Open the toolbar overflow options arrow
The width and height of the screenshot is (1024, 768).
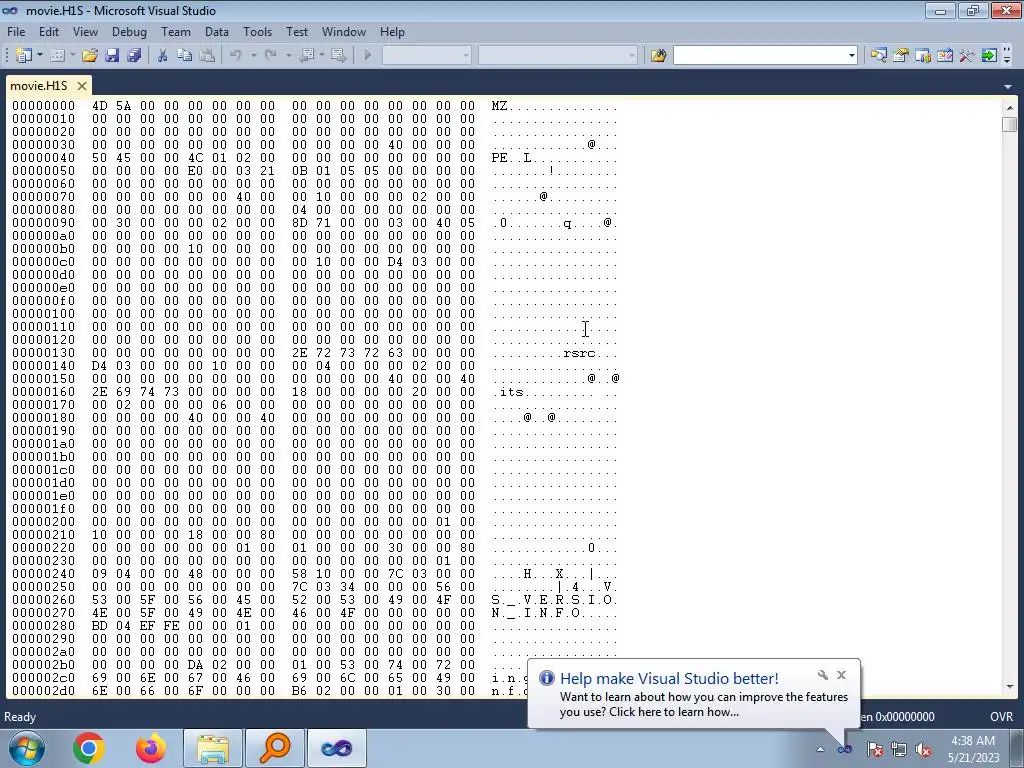pyautogui.click(x=1007, y=57)
